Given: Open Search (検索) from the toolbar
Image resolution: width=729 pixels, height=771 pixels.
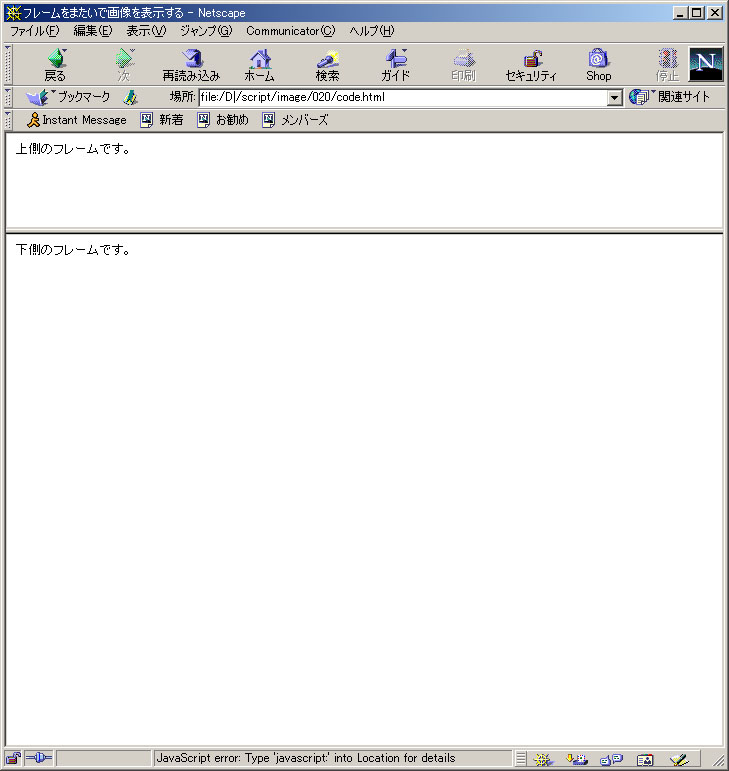Looking at the screenshot, I should 327,65.
